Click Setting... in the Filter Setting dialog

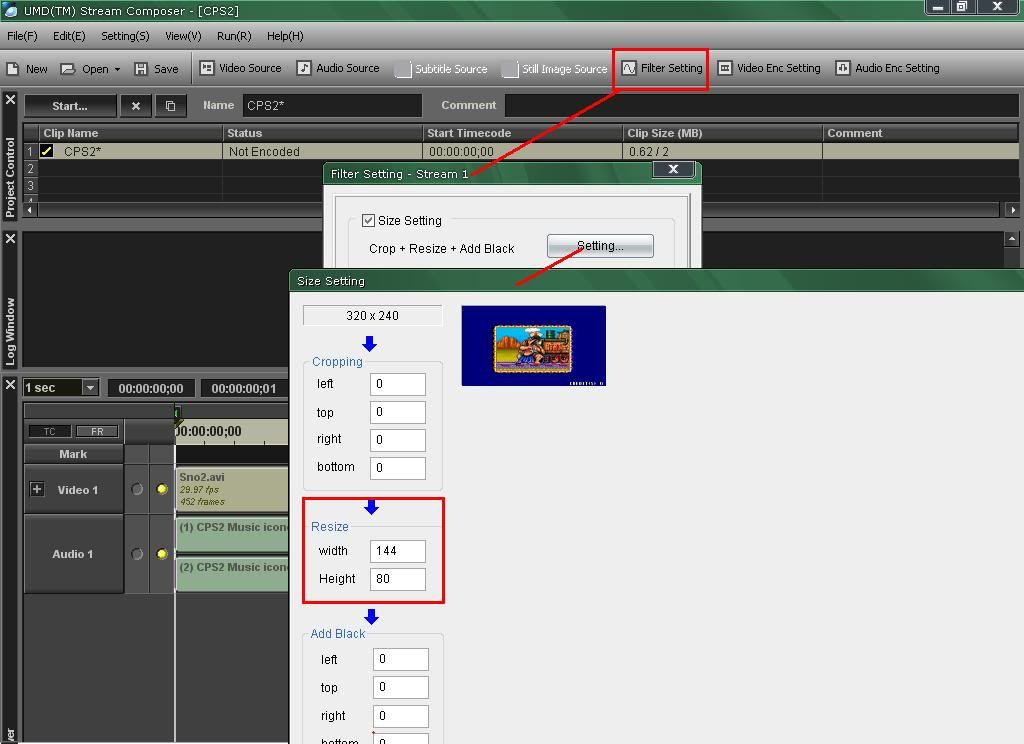tap(600, 246)
